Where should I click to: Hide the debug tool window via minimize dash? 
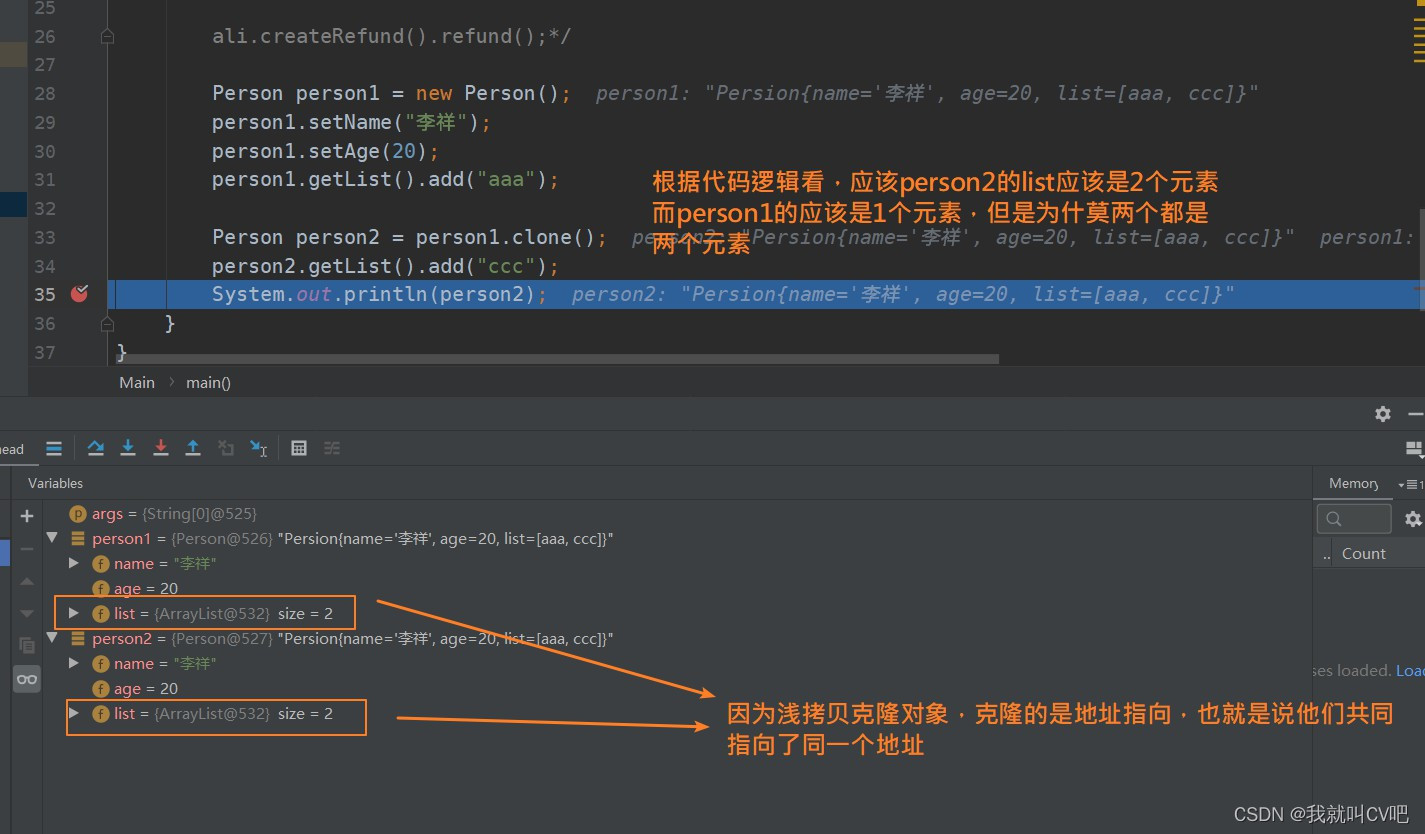1415,414
